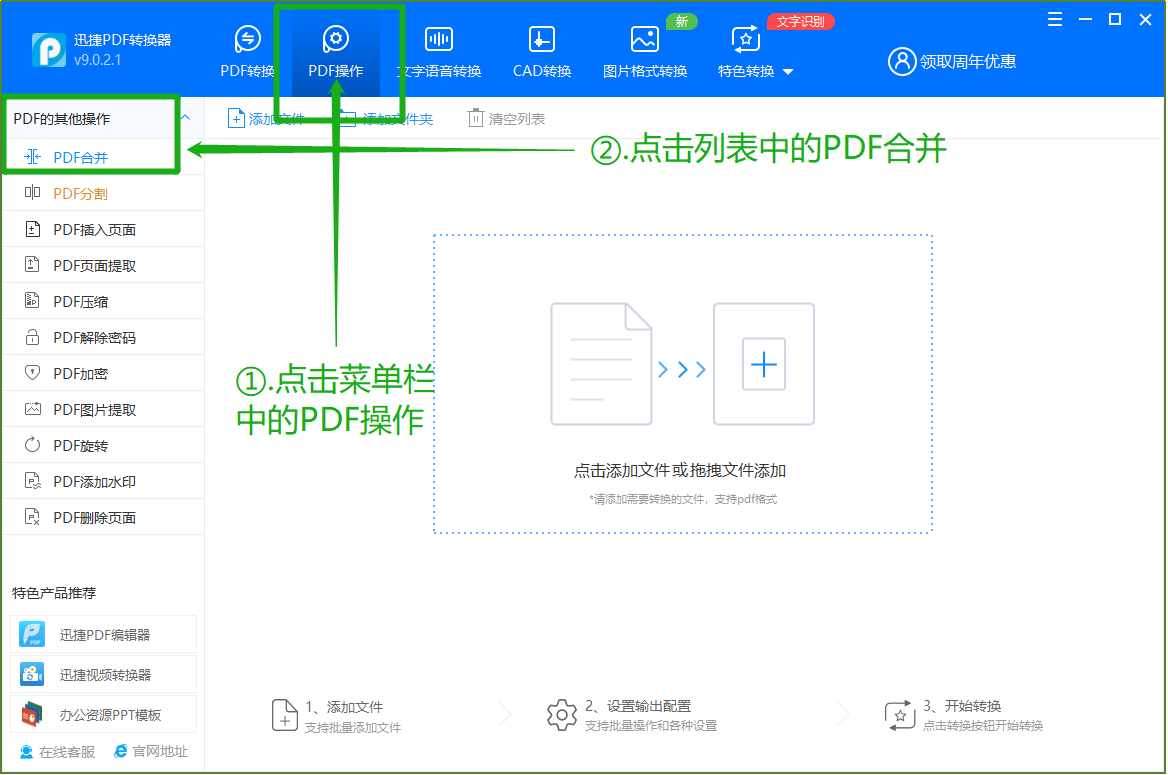Collapse the PDF的其他操作 section
This screenshot has height=775, width=1168.
(185, 118)
